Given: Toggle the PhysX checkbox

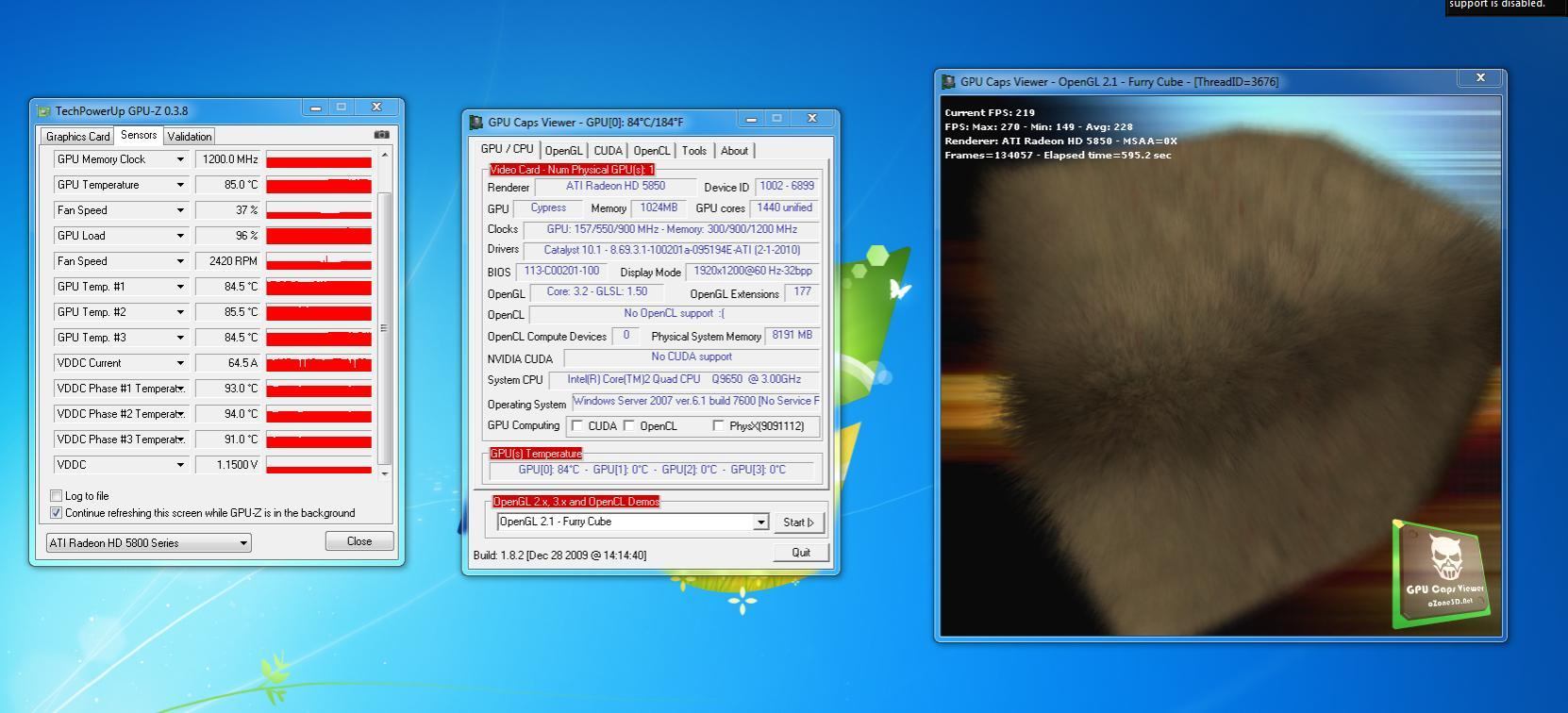Looking at the screenshot, I should (719, 426).
